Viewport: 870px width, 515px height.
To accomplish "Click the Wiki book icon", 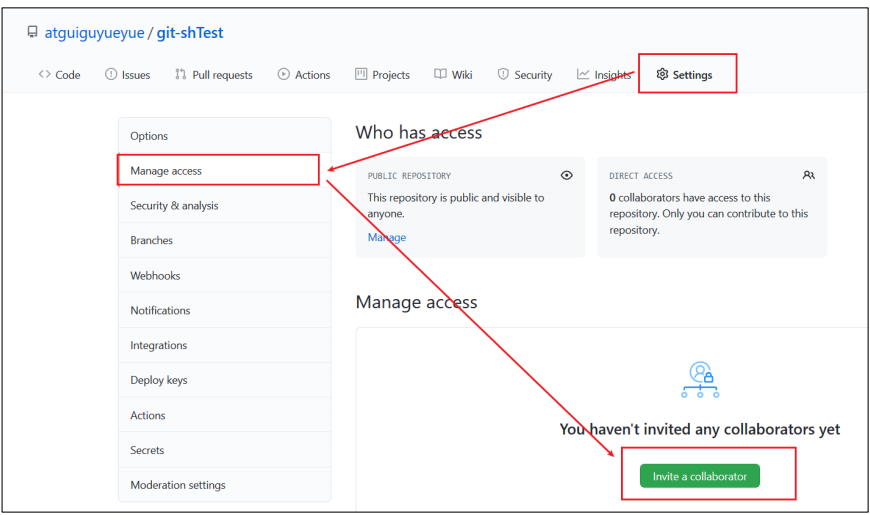I will pyautogui.click(x=440, y=74).
